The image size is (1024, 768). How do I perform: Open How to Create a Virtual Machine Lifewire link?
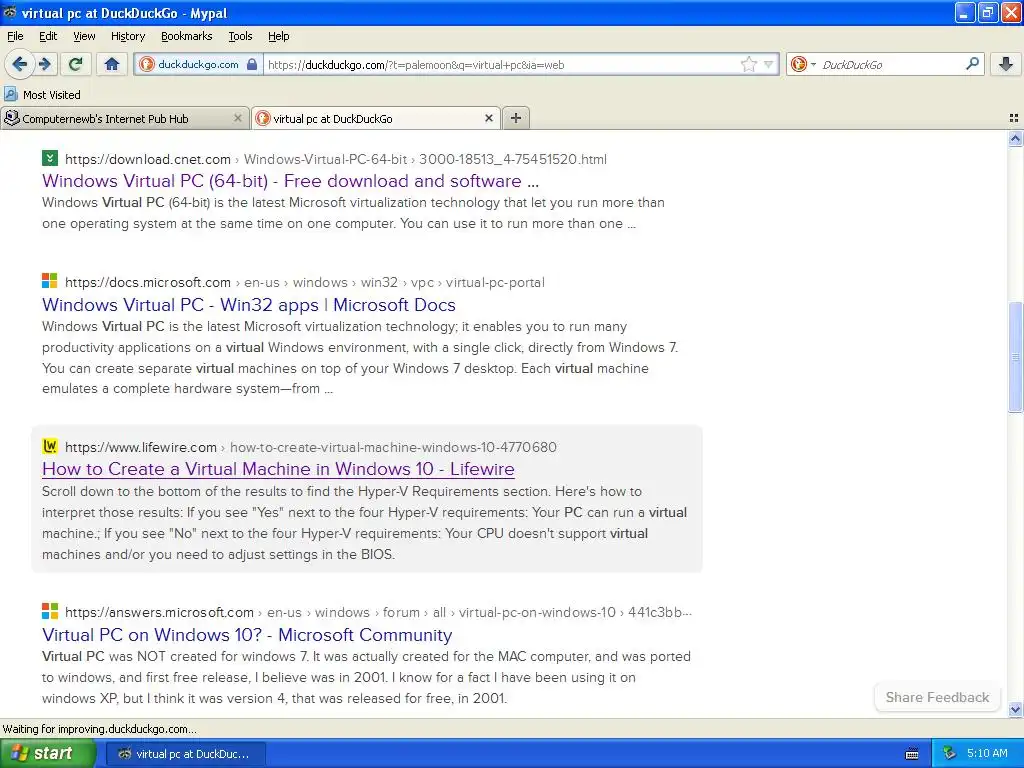tap(278, 469)
